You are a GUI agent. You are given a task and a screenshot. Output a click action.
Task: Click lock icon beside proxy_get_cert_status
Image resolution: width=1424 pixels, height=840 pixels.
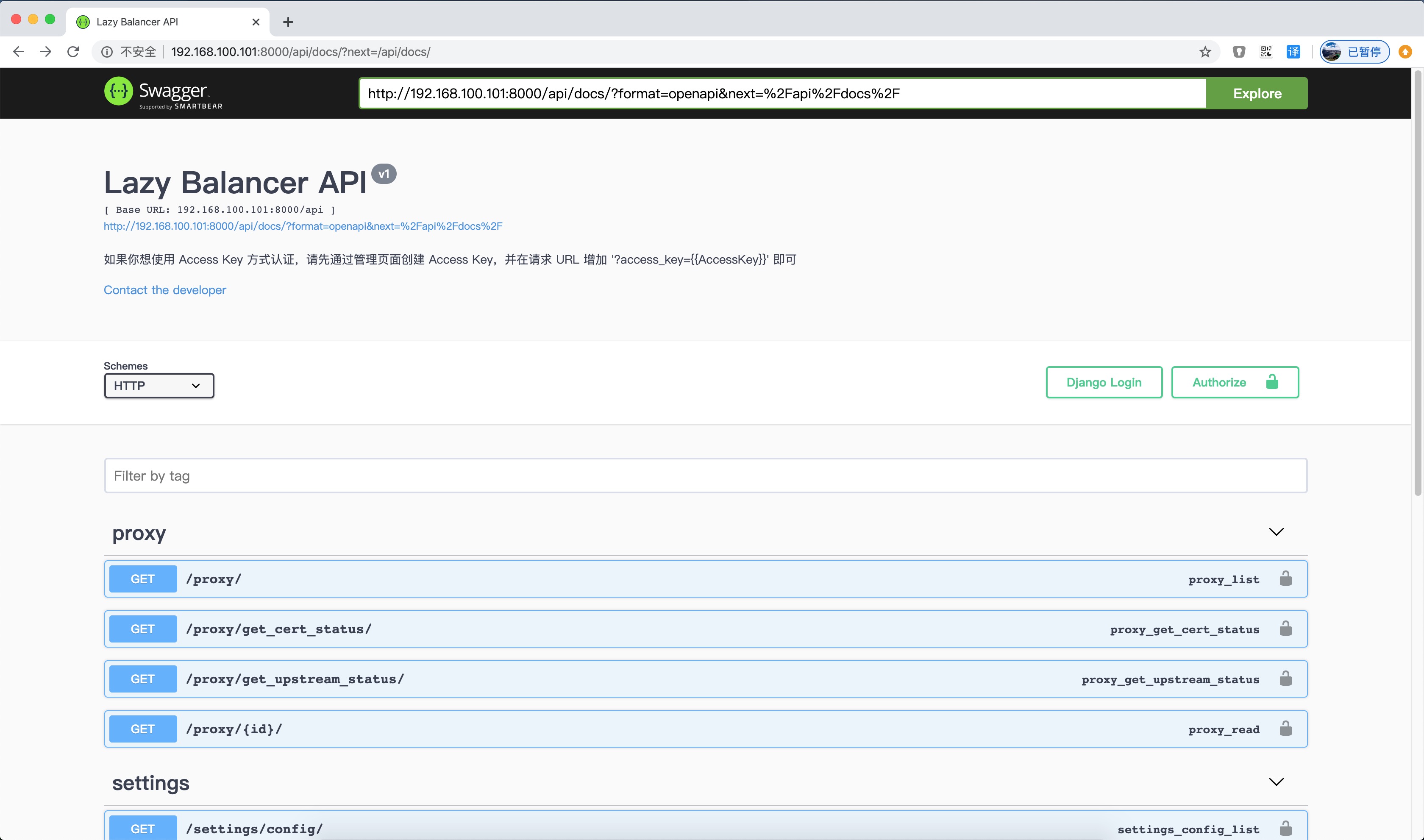[x=1285, y=628]
